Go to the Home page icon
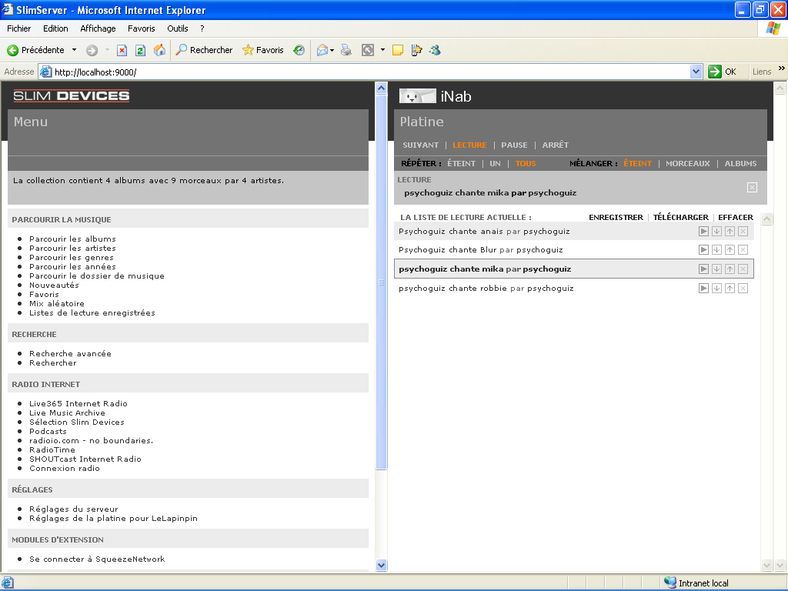Viewport: 788px width, 591px height. point(159,50)
